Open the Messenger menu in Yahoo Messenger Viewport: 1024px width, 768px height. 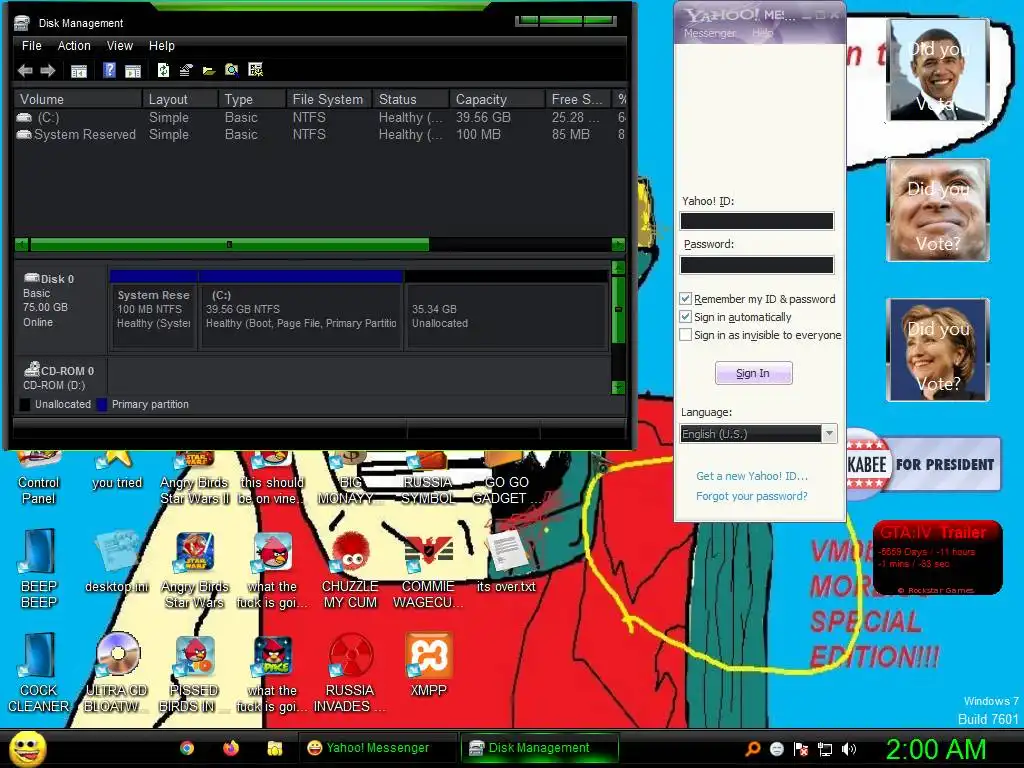[710, 33]
